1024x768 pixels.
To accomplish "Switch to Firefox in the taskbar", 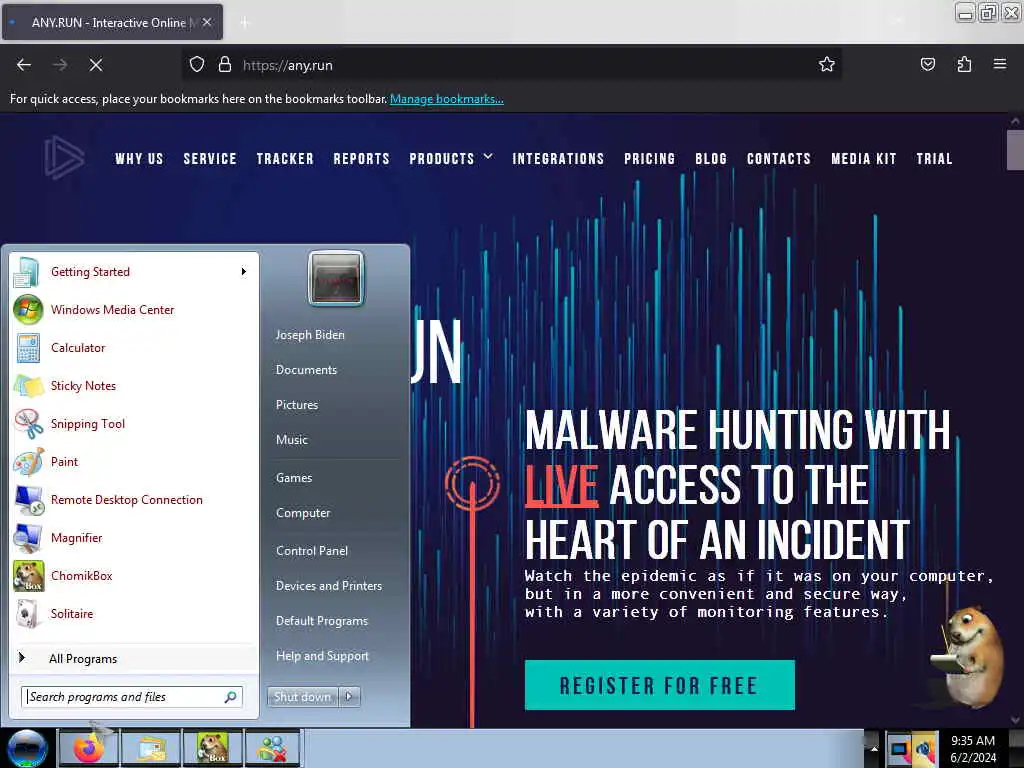I will coord(89,748).
